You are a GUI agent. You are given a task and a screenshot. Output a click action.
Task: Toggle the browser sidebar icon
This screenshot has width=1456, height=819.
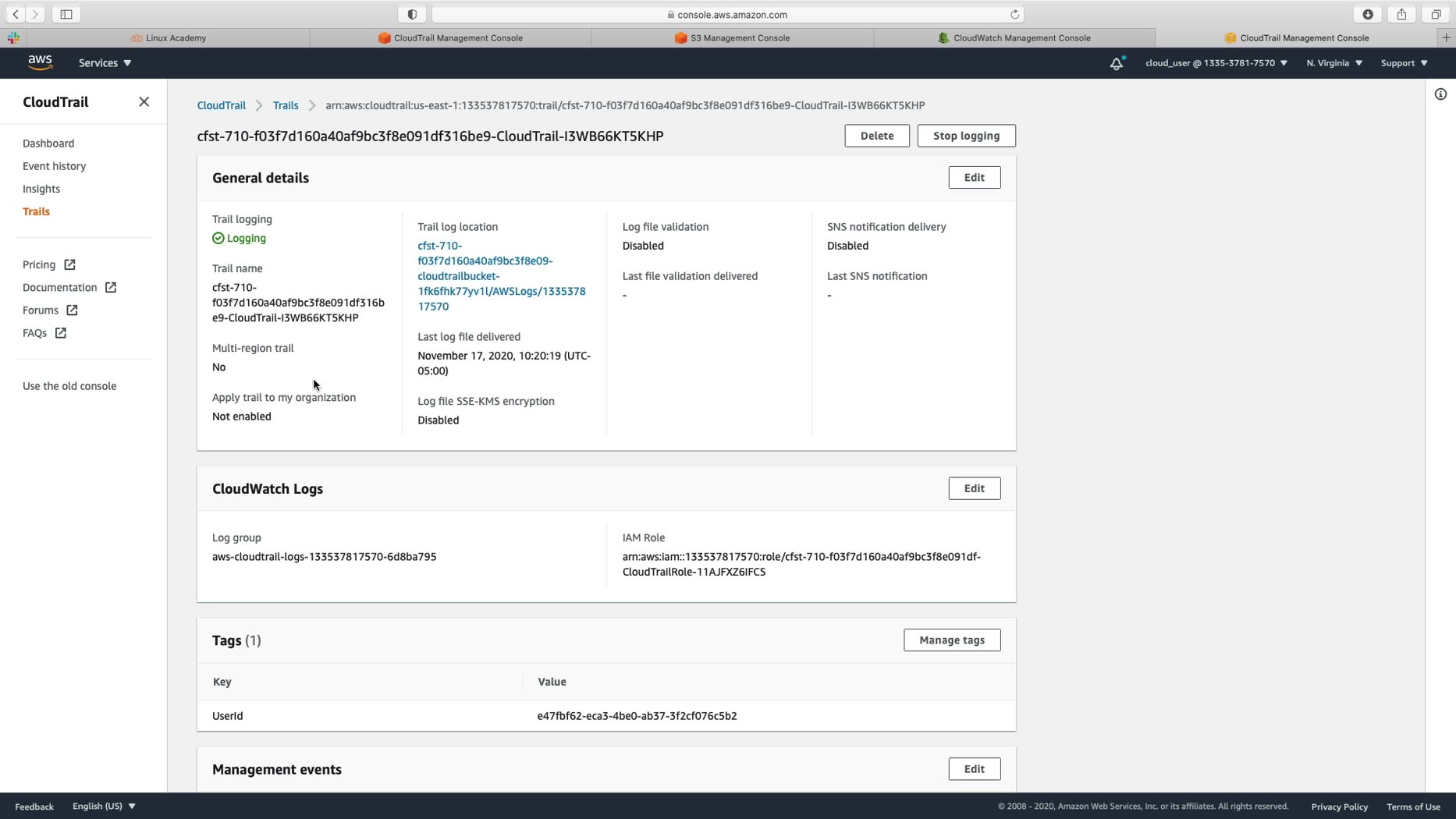point(66,14)
